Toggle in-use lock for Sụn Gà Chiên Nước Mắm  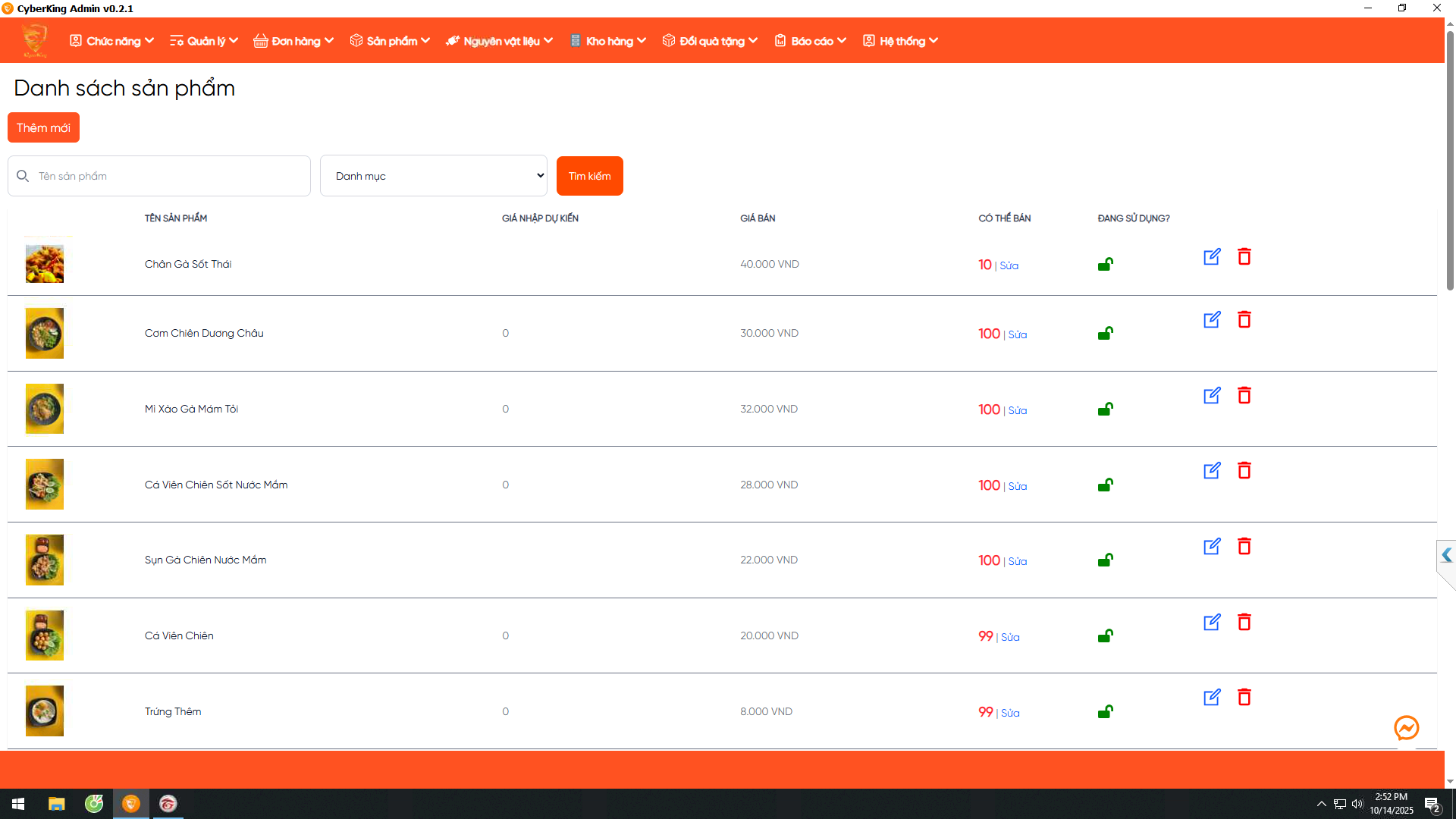click(1105, 560)
